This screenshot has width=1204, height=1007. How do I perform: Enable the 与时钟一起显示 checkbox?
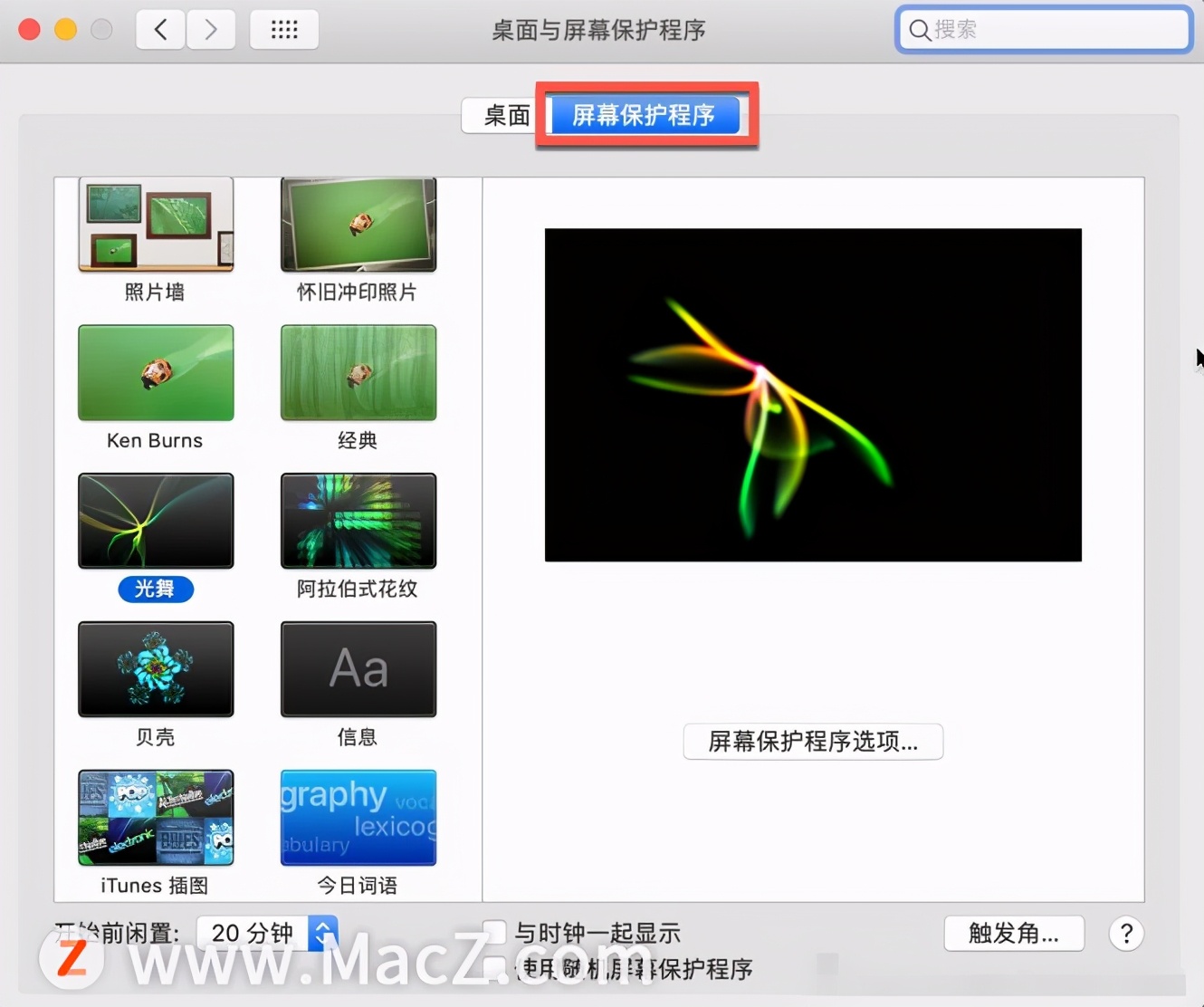coord(493,932)
